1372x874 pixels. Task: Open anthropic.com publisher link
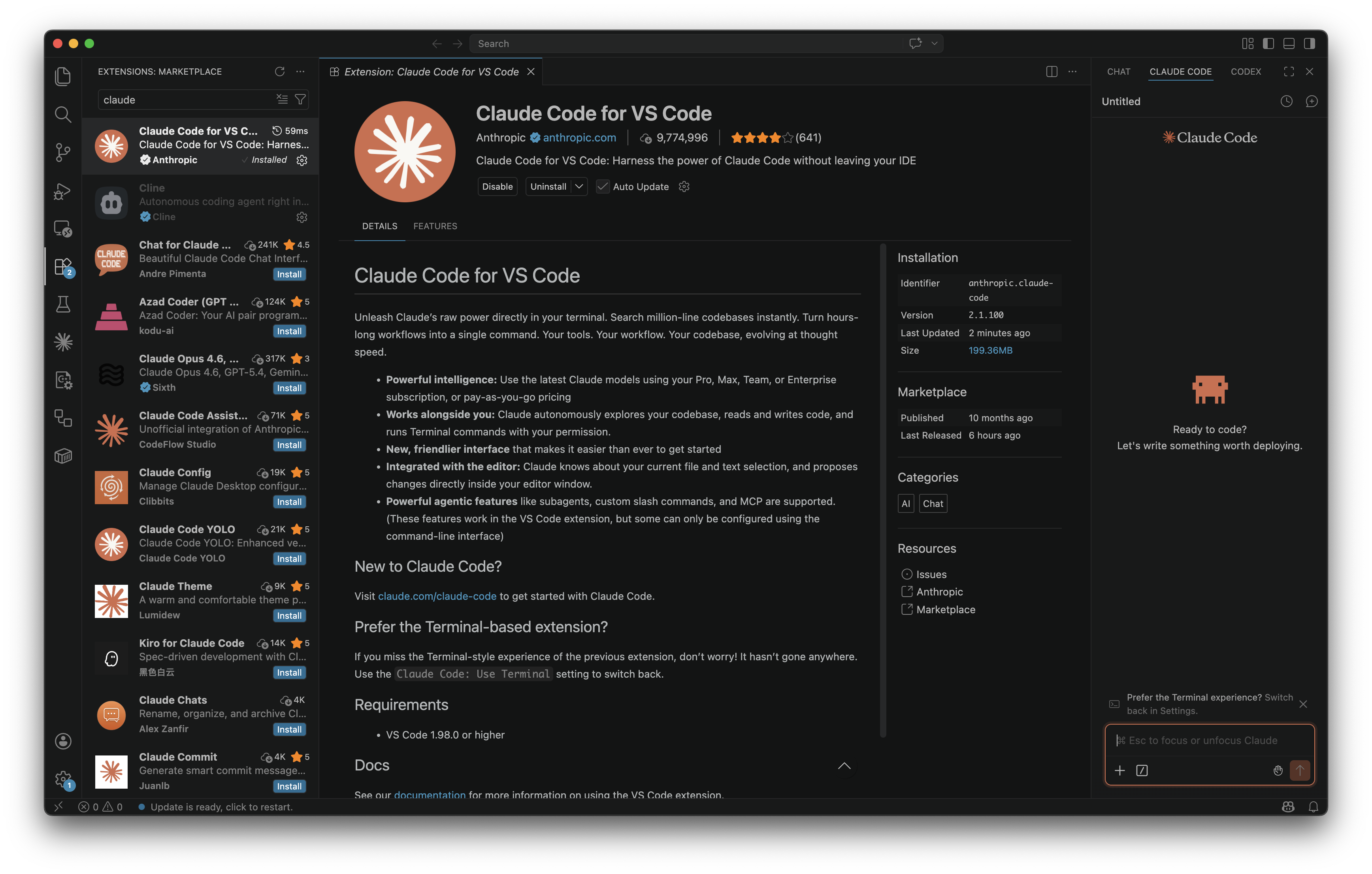579,138
